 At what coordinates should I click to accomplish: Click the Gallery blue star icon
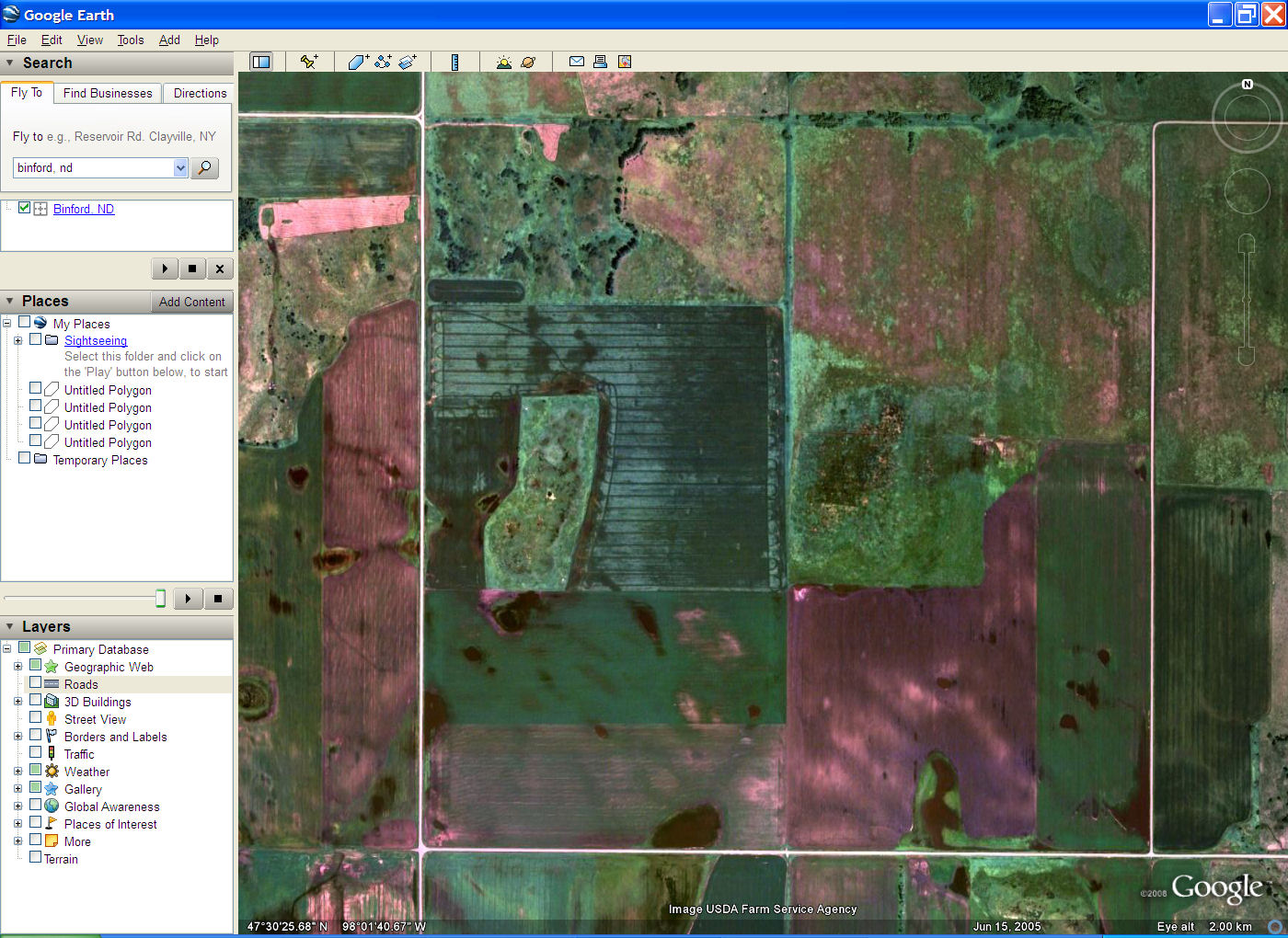click(52, 789)
